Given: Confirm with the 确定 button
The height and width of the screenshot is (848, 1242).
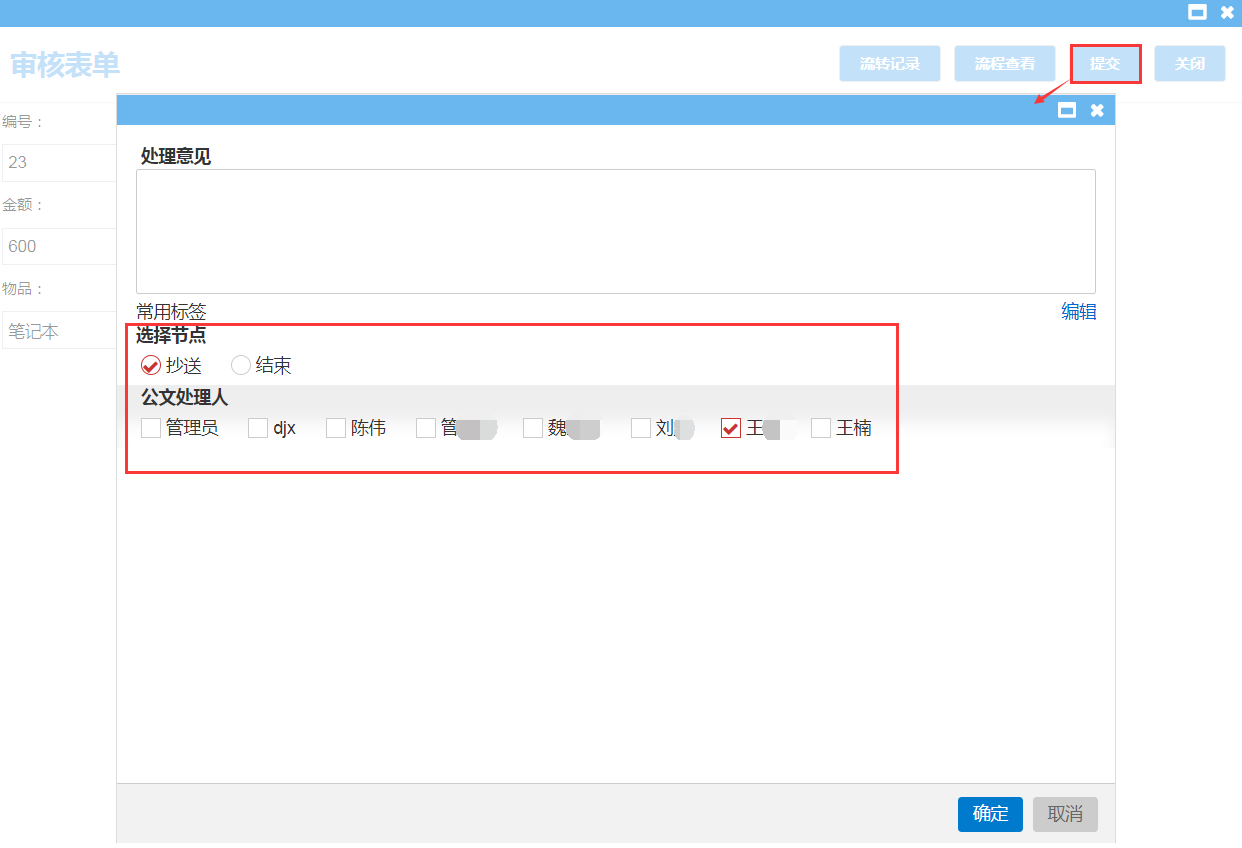Looking at the screenshot, I should [x=989, y=814].
